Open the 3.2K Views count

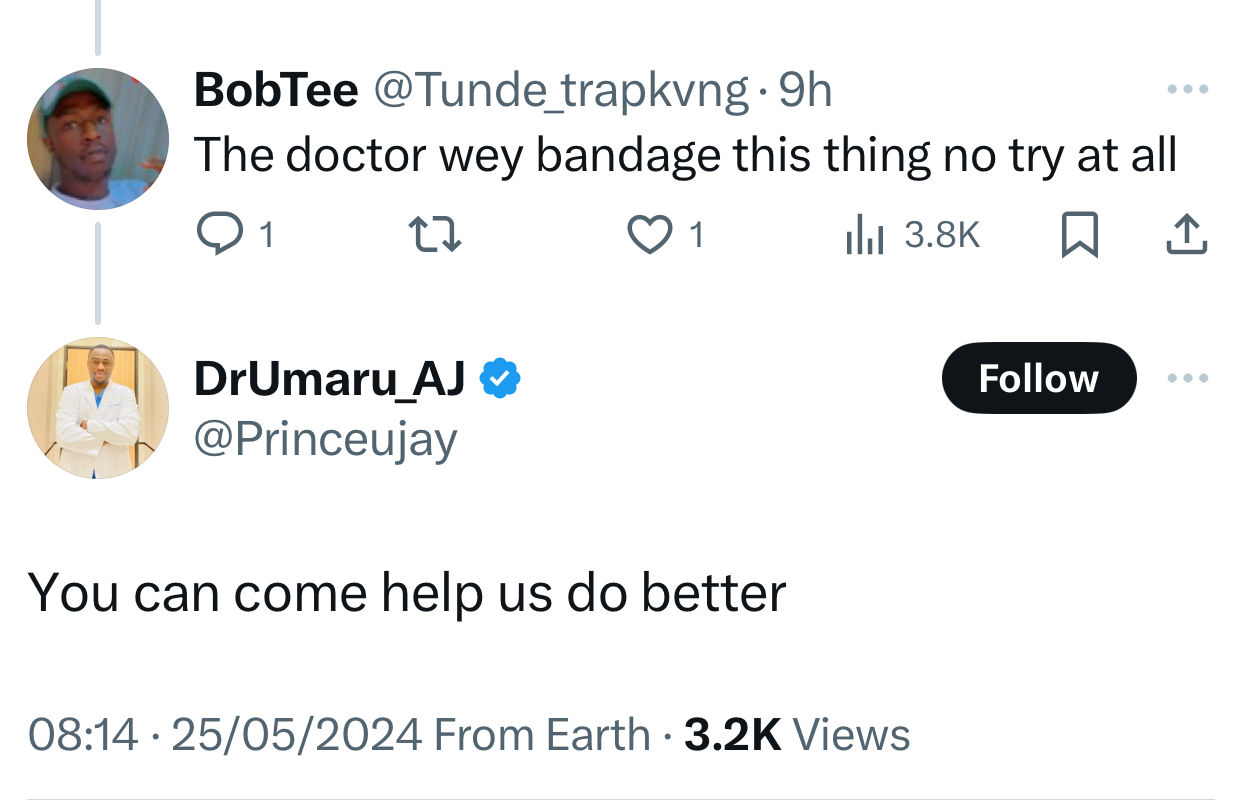click(x=796, y=735)
